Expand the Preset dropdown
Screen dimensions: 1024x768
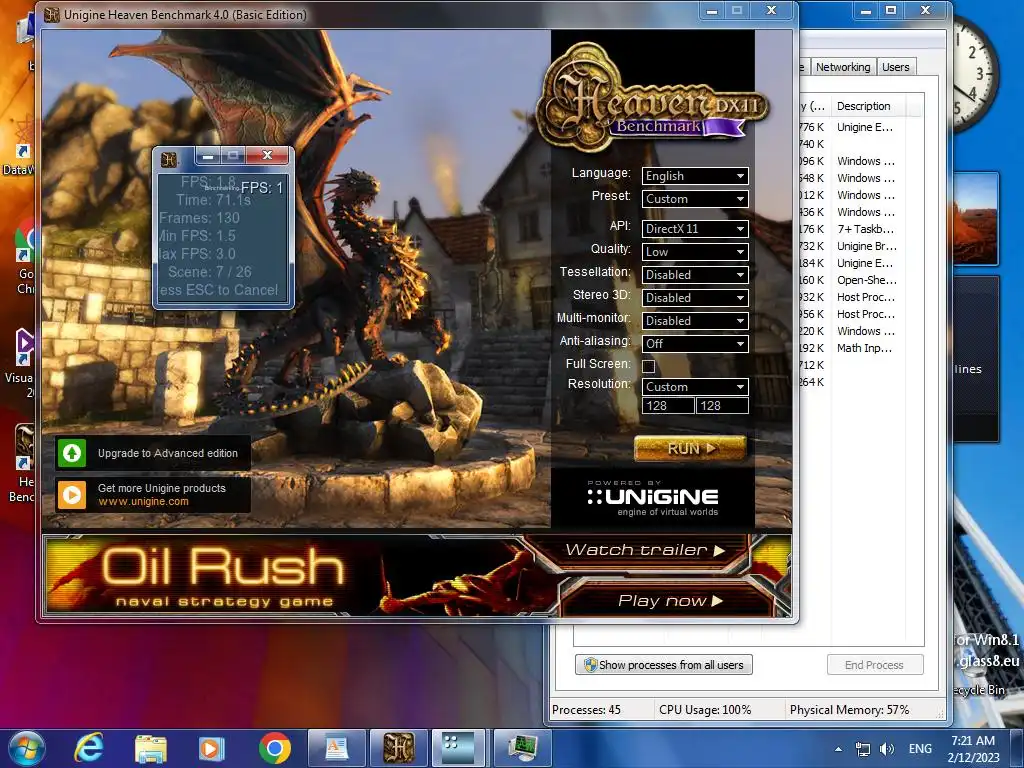tap(695, 199)
